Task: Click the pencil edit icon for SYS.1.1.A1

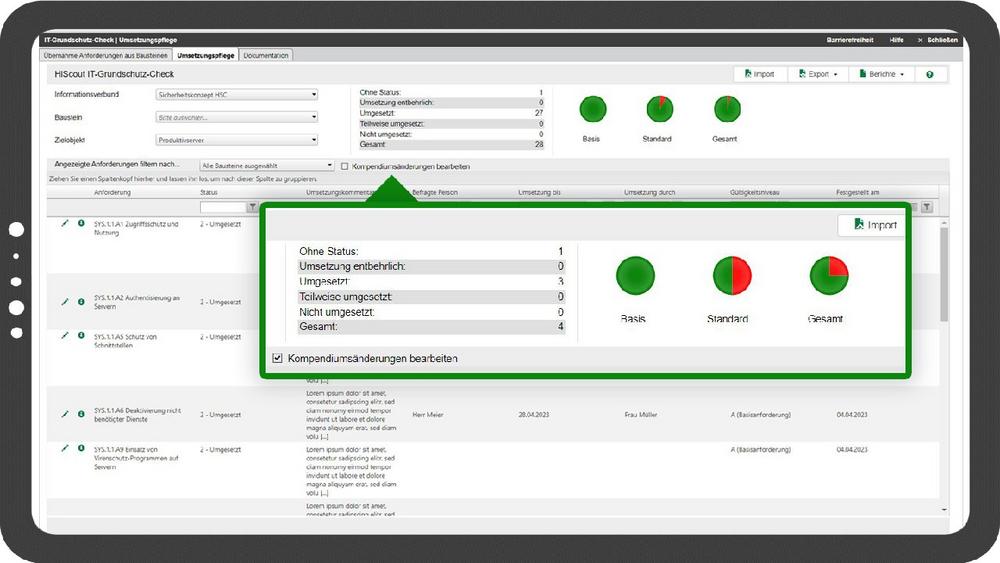Action: (x=65, y=223)
